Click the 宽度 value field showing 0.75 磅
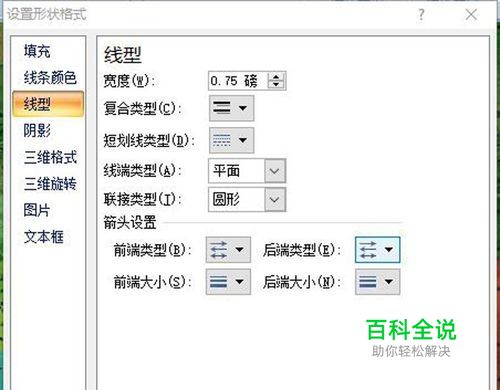Image resolution: width=500 pixels, height=390 pixels. point(238,81)
